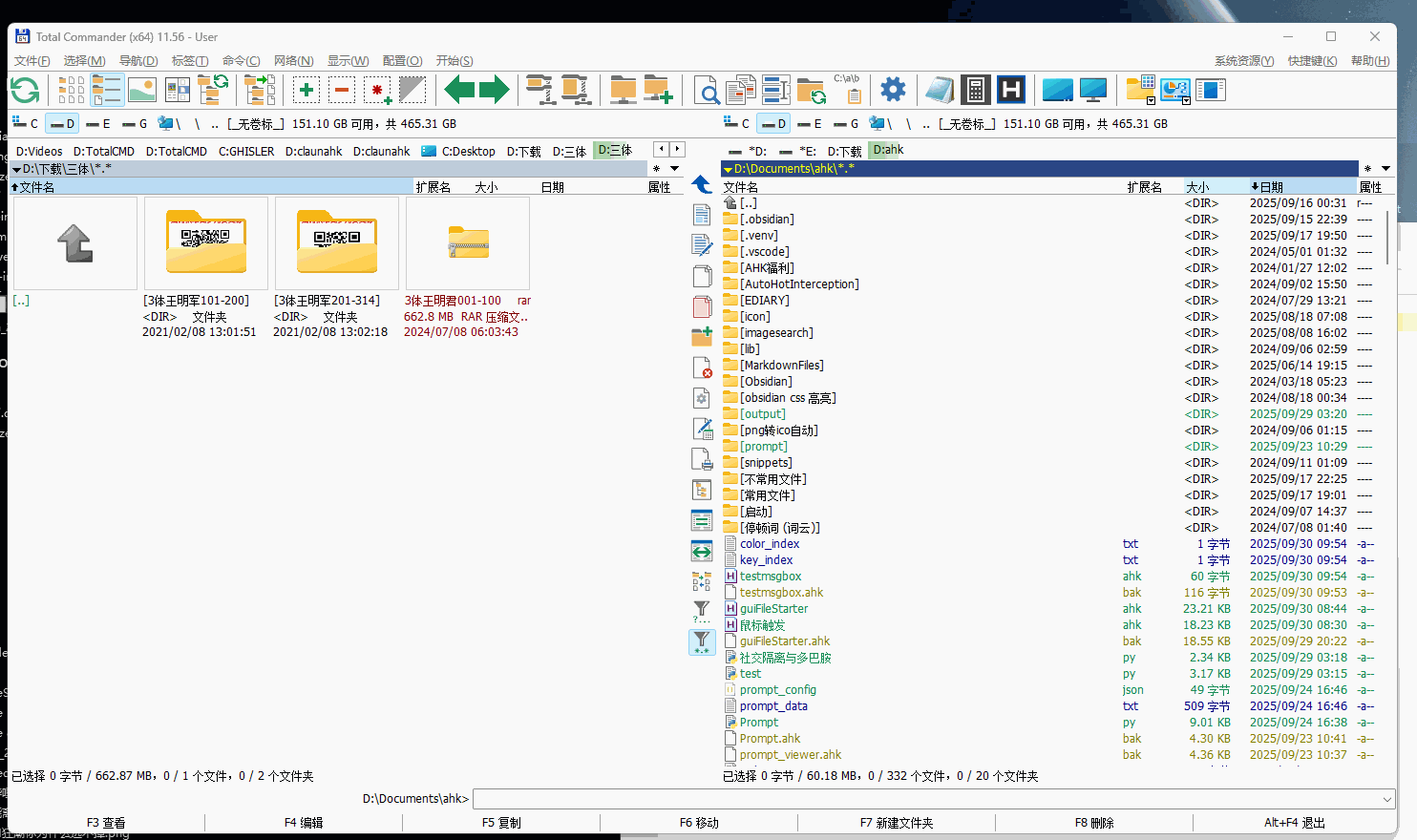The image size is (1417, 840).
Task: Expand the command line history dropdown
Action: point(1386,799)
